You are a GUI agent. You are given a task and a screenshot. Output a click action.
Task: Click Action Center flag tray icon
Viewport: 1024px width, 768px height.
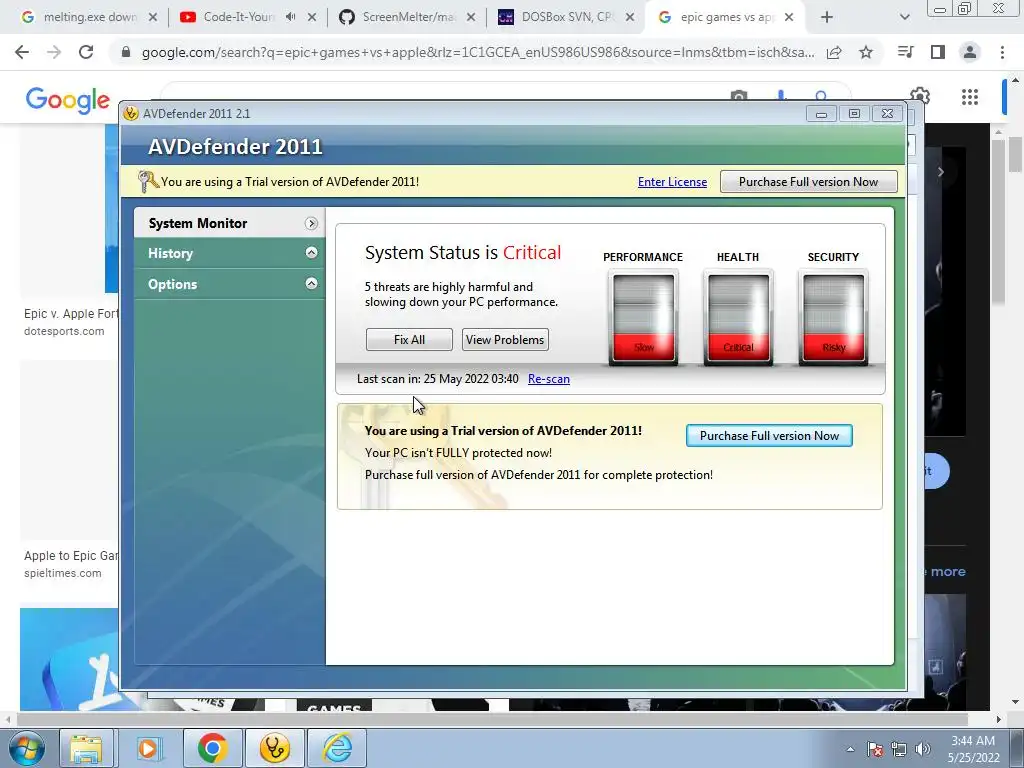tap(875, 749)
